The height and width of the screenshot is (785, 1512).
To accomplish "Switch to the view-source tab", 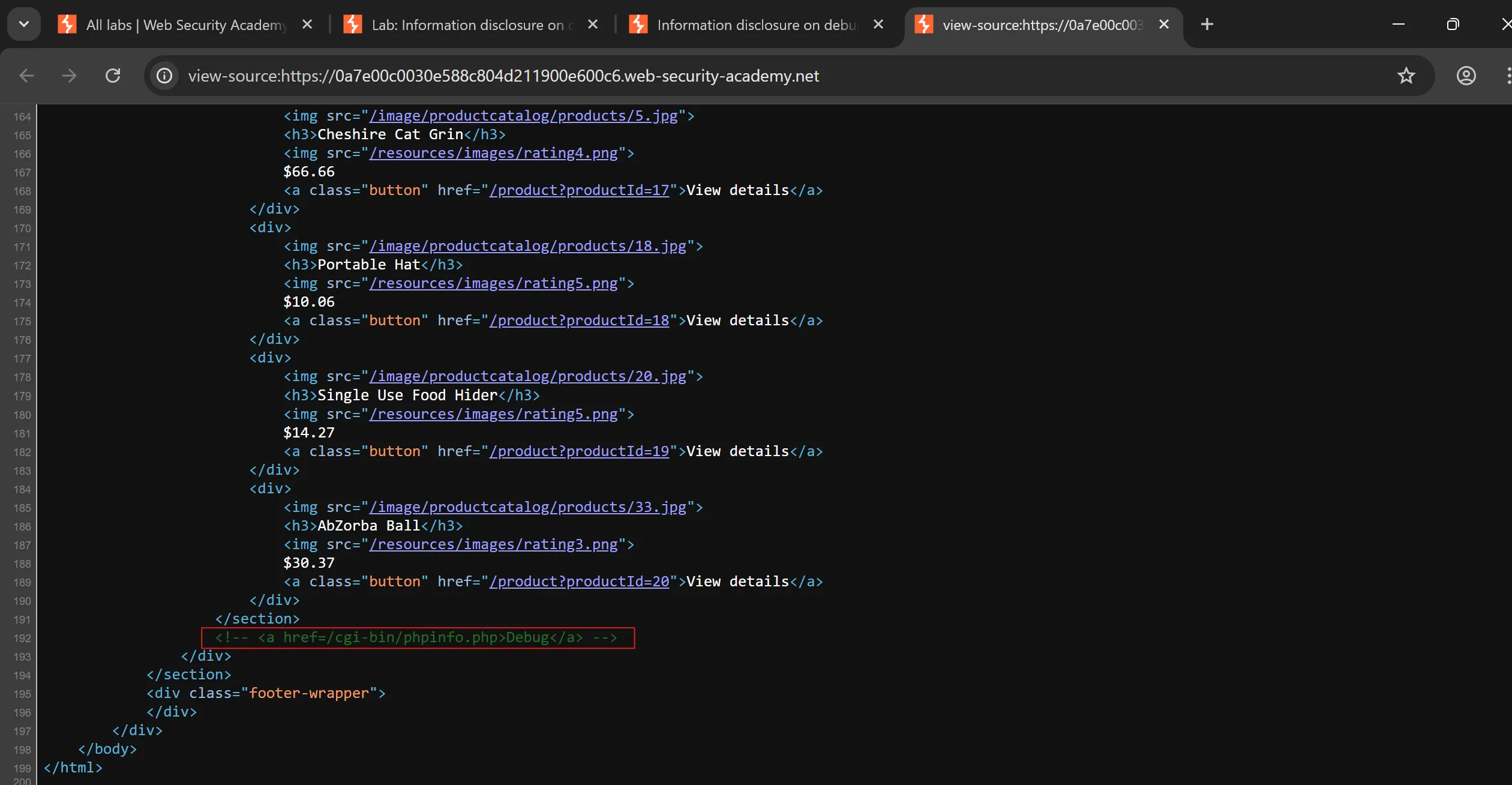I will 1041,25.
